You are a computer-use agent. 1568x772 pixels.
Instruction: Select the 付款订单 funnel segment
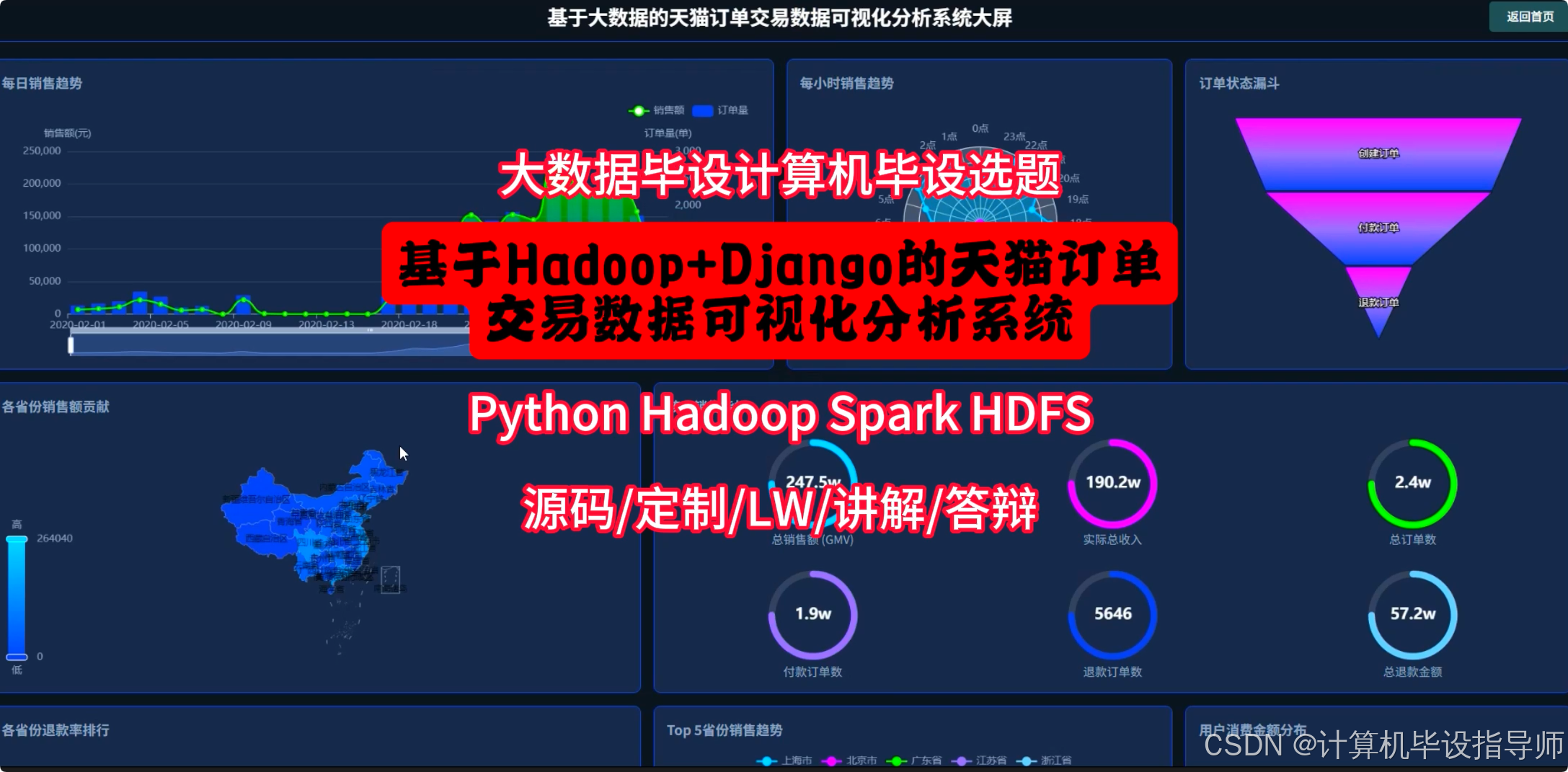point(1378,228)
